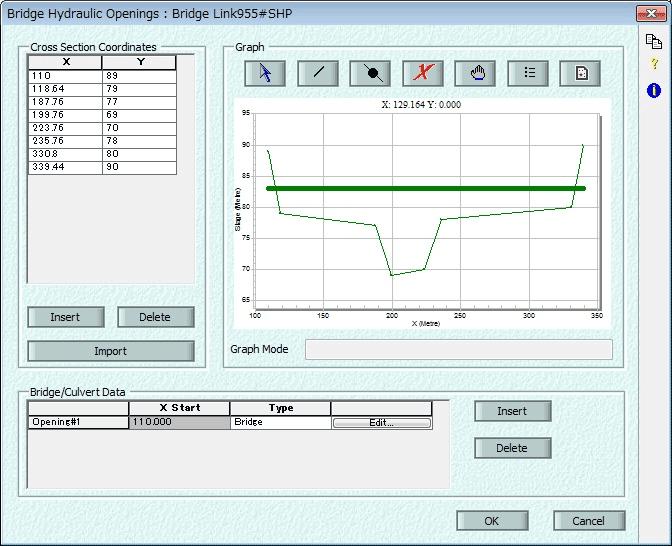This screenshot has height=546, width=672.
Task: Click the thick green bridge deck line
Action: pos(426,189)
